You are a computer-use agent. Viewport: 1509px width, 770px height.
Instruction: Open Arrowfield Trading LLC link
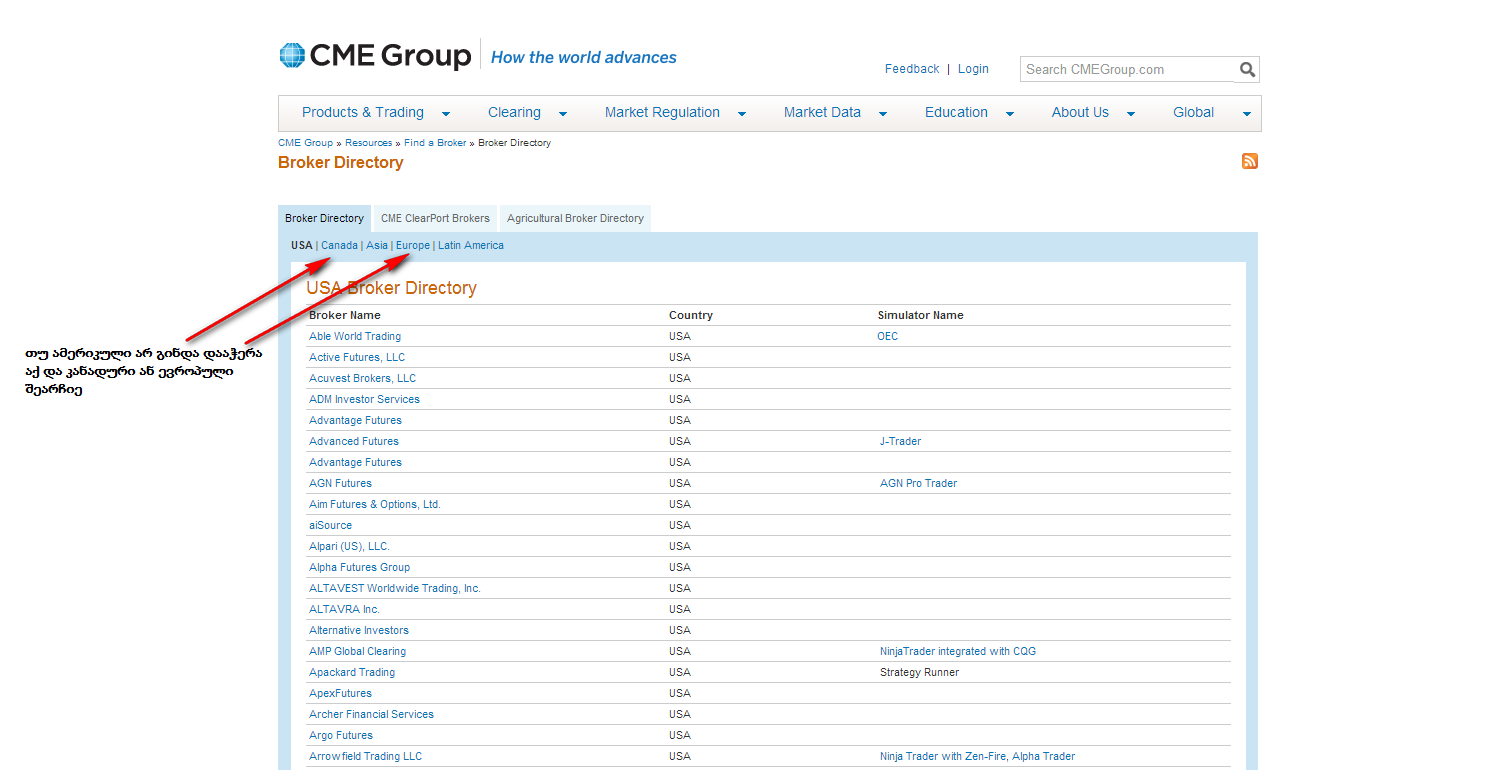click(x=365, y=756)
